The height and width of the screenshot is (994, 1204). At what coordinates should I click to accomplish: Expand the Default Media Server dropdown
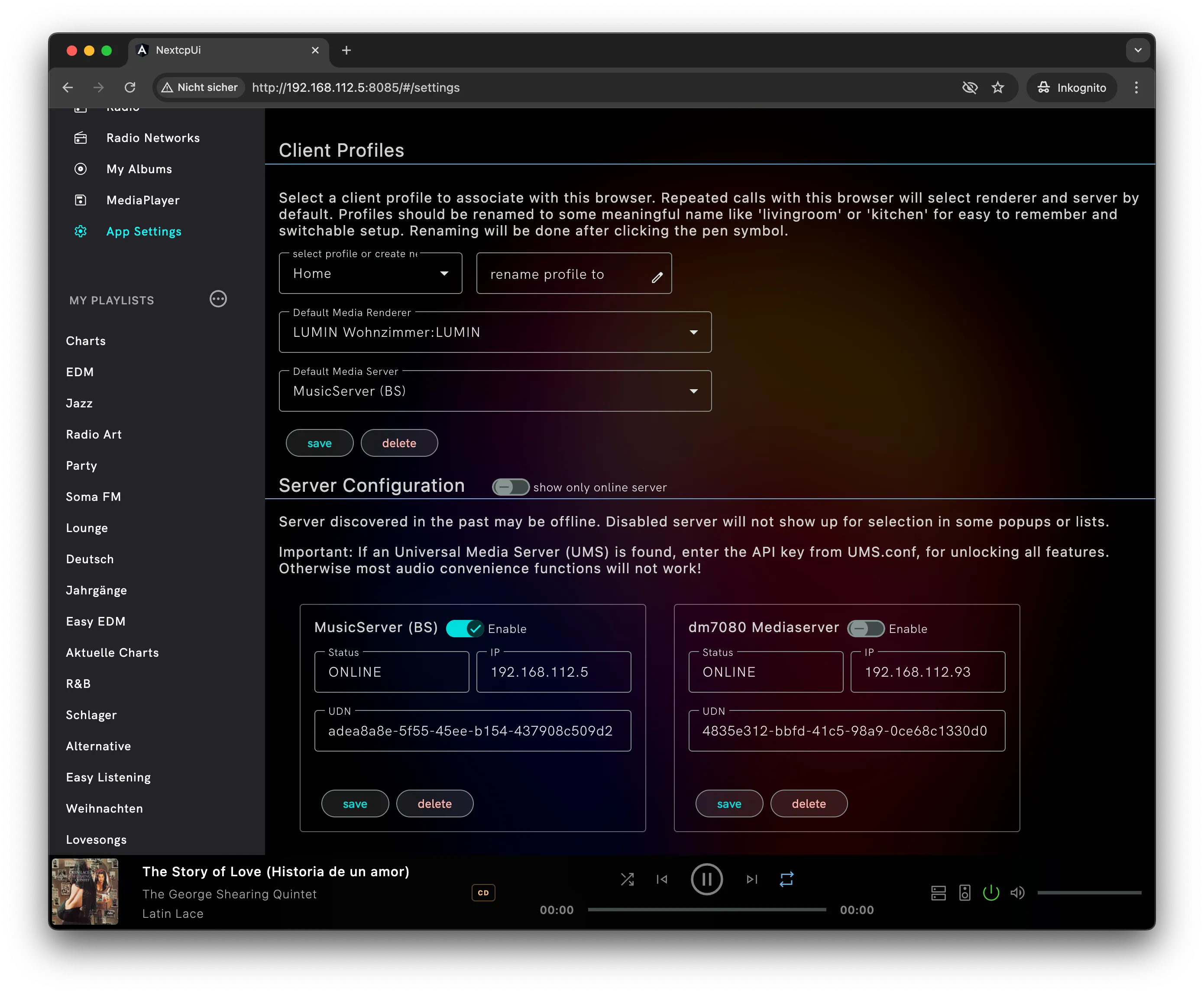(495, 391)
